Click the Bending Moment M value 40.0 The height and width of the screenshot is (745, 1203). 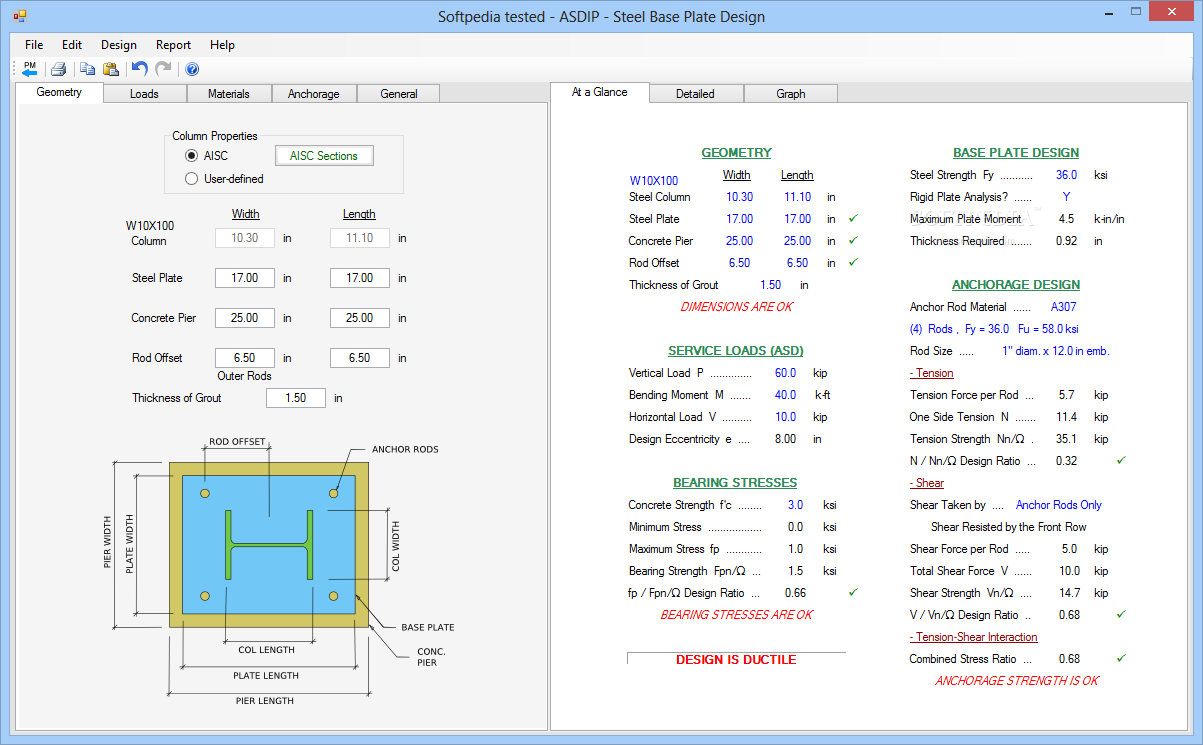786,395
